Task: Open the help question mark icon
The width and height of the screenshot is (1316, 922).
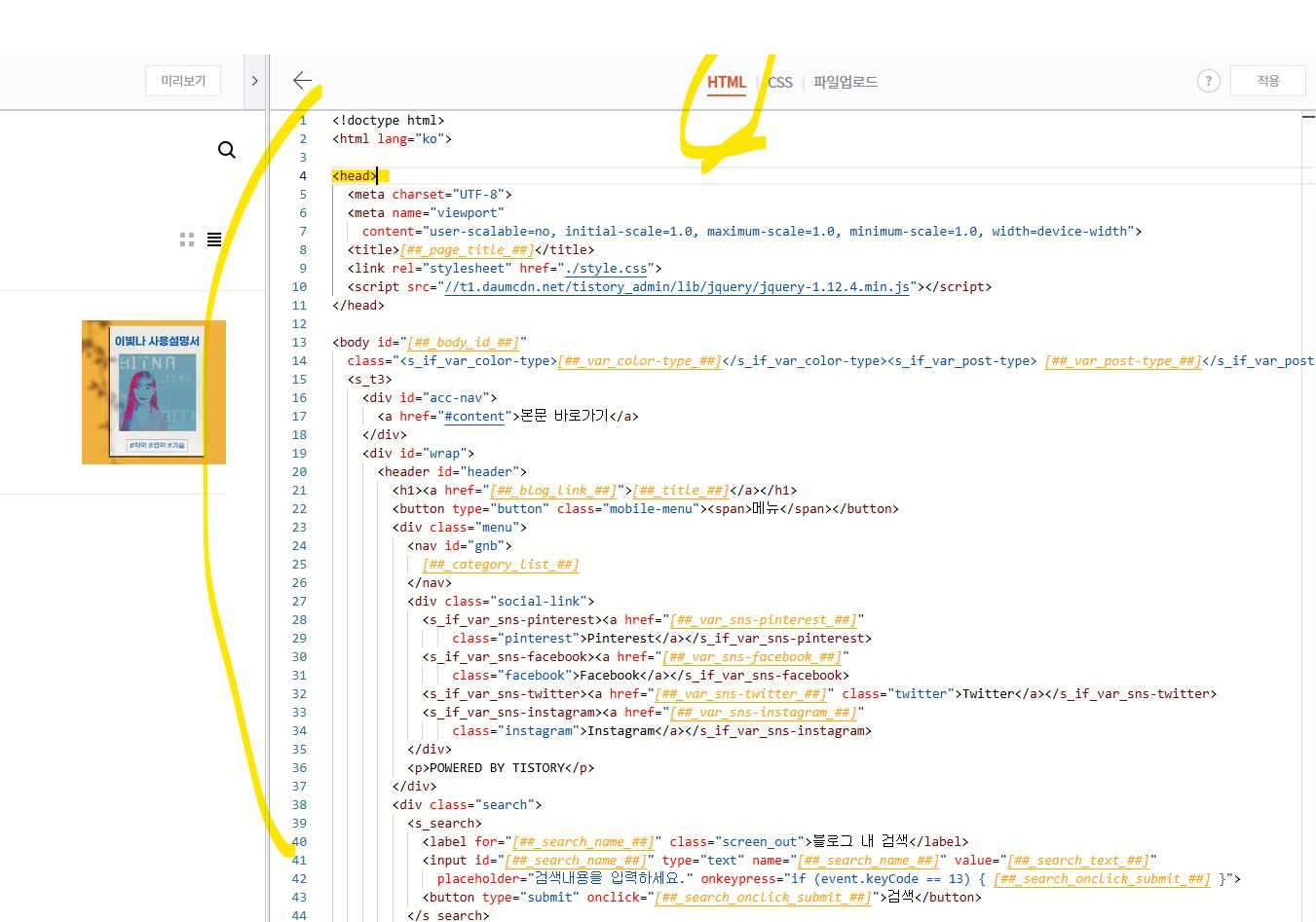Action: [1208, 81]
